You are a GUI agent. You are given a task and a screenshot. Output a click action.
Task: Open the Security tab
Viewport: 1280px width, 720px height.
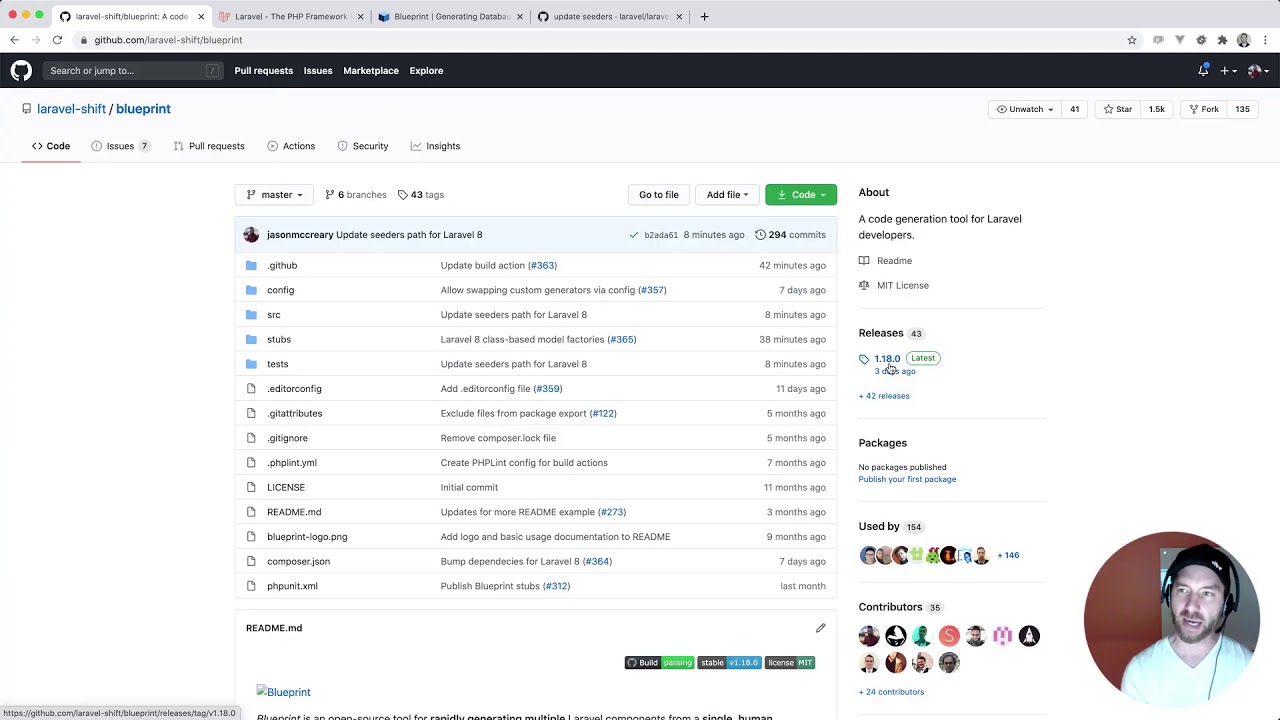click(363, 146)
